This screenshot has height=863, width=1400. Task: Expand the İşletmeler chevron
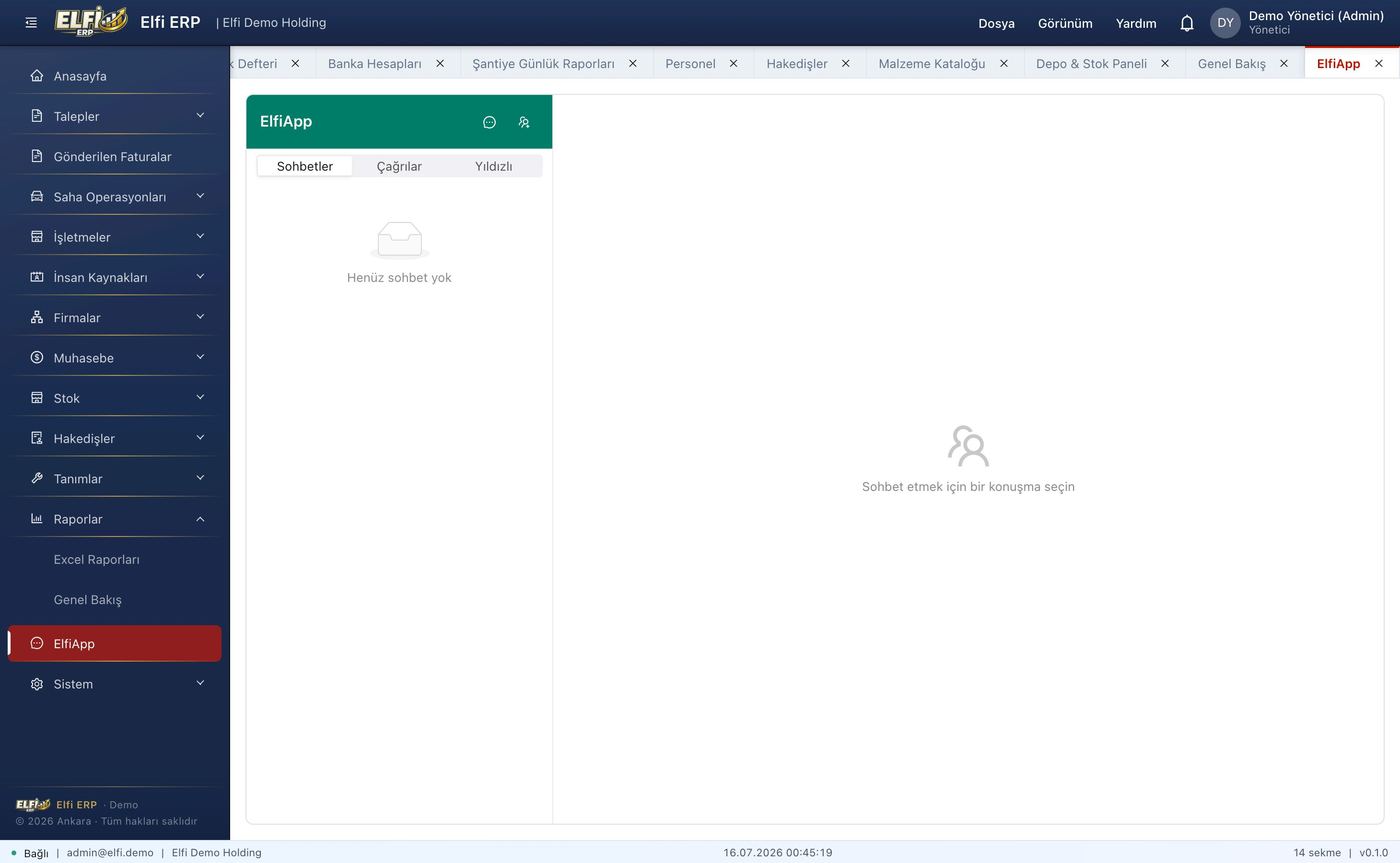(200, 236)
